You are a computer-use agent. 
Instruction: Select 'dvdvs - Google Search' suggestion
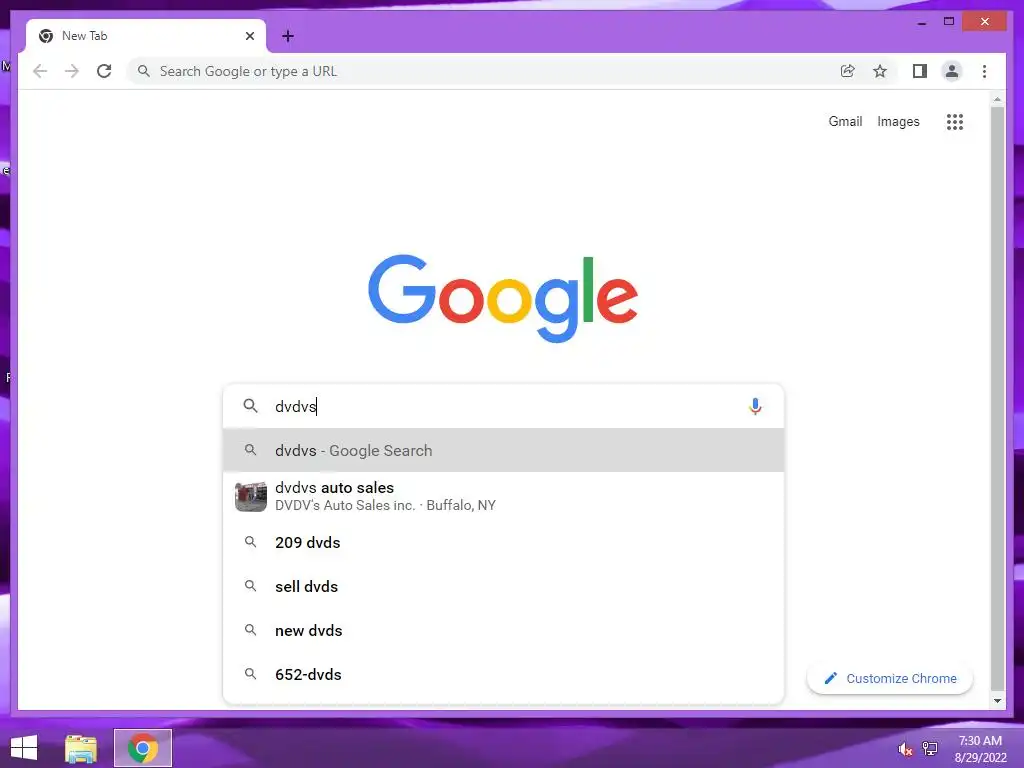[x=503, y=450]
